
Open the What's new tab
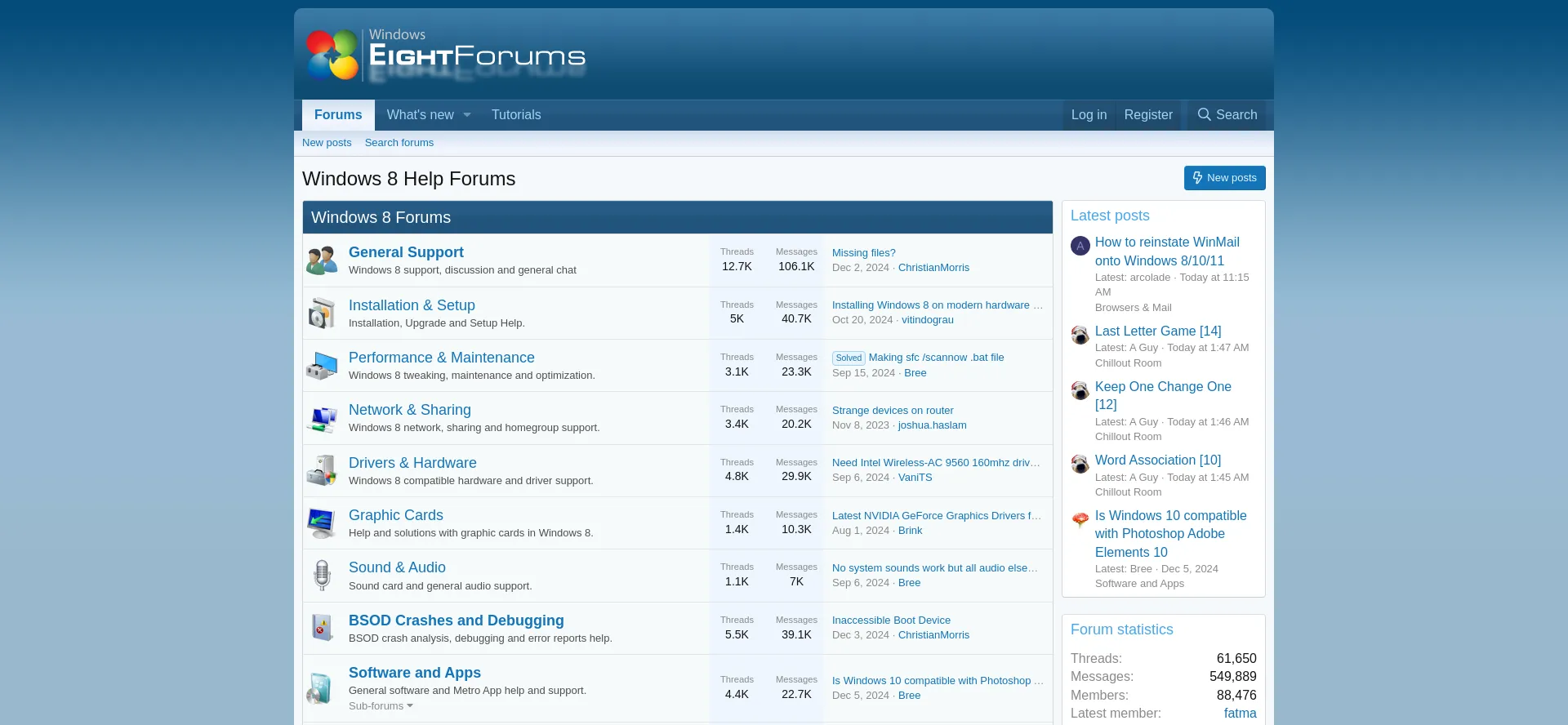tap(420, 115)
